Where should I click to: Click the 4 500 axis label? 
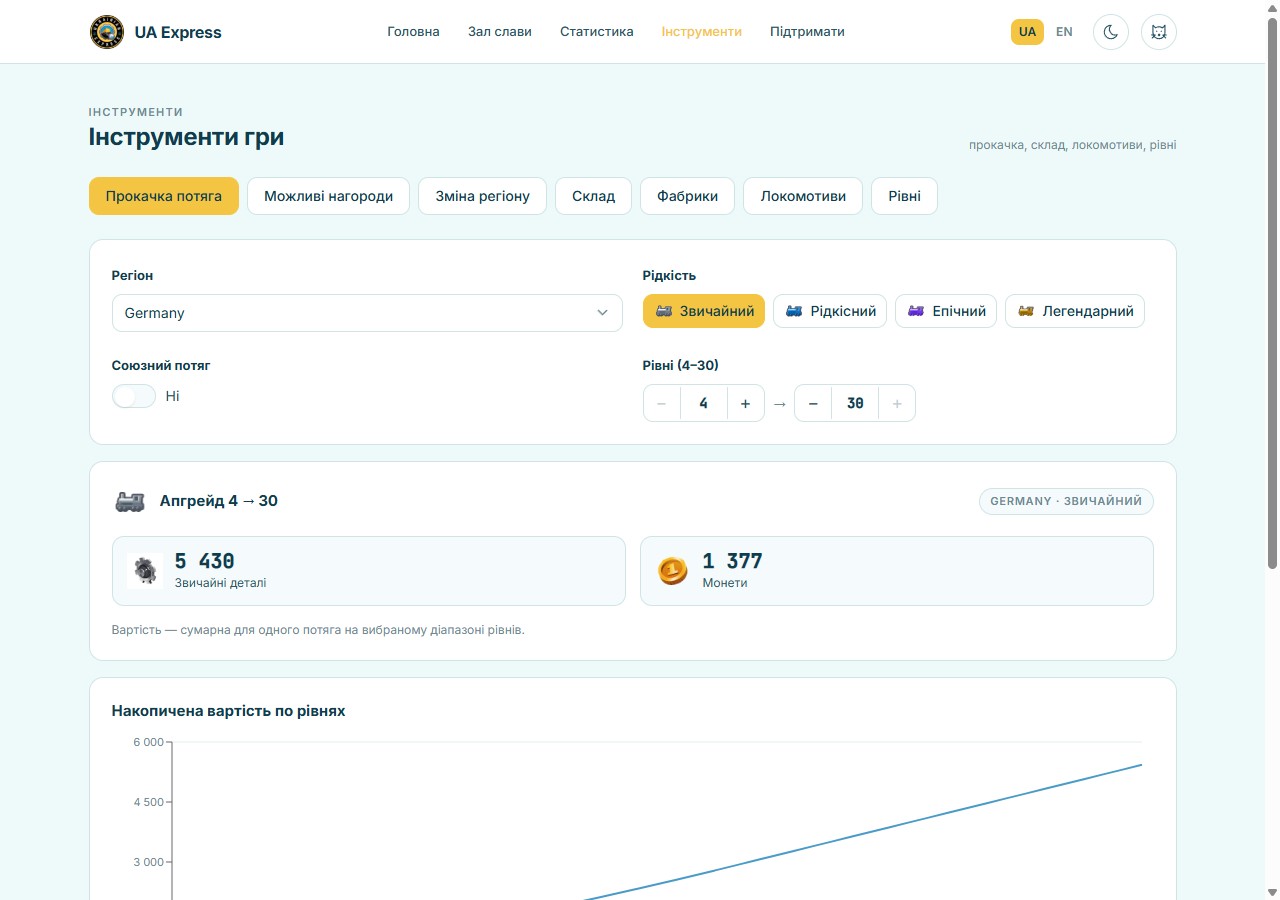coord(148,802)
